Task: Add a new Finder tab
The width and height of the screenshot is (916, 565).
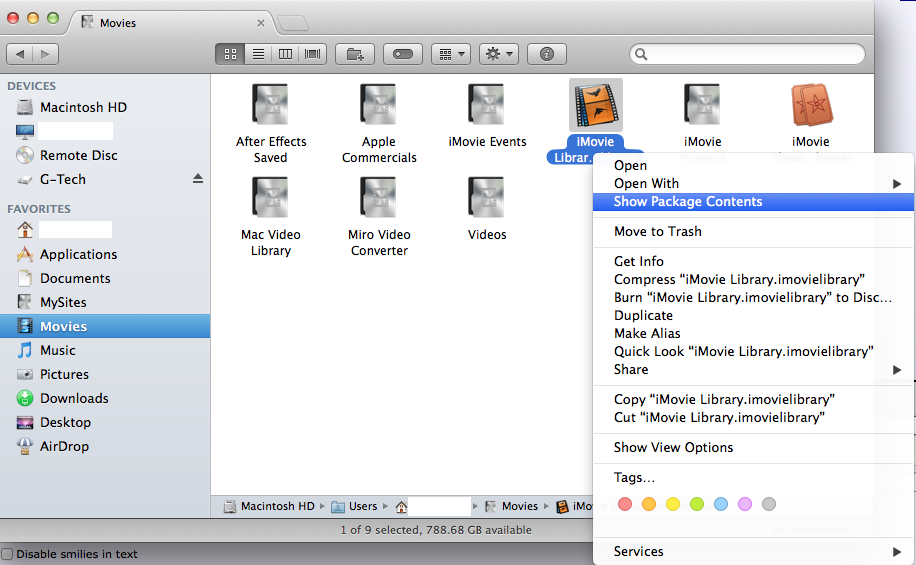Action: [x=293, y=23]
